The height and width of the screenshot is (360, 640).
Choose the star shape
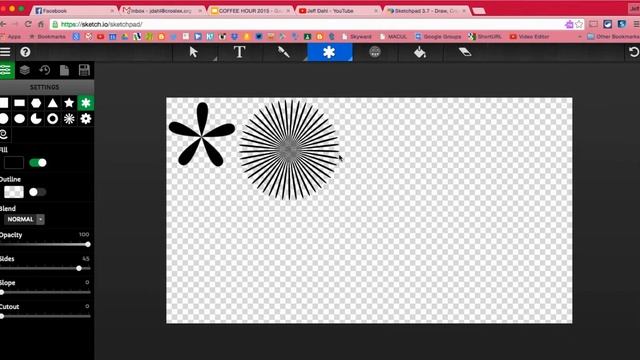click(x=69, y=103)
